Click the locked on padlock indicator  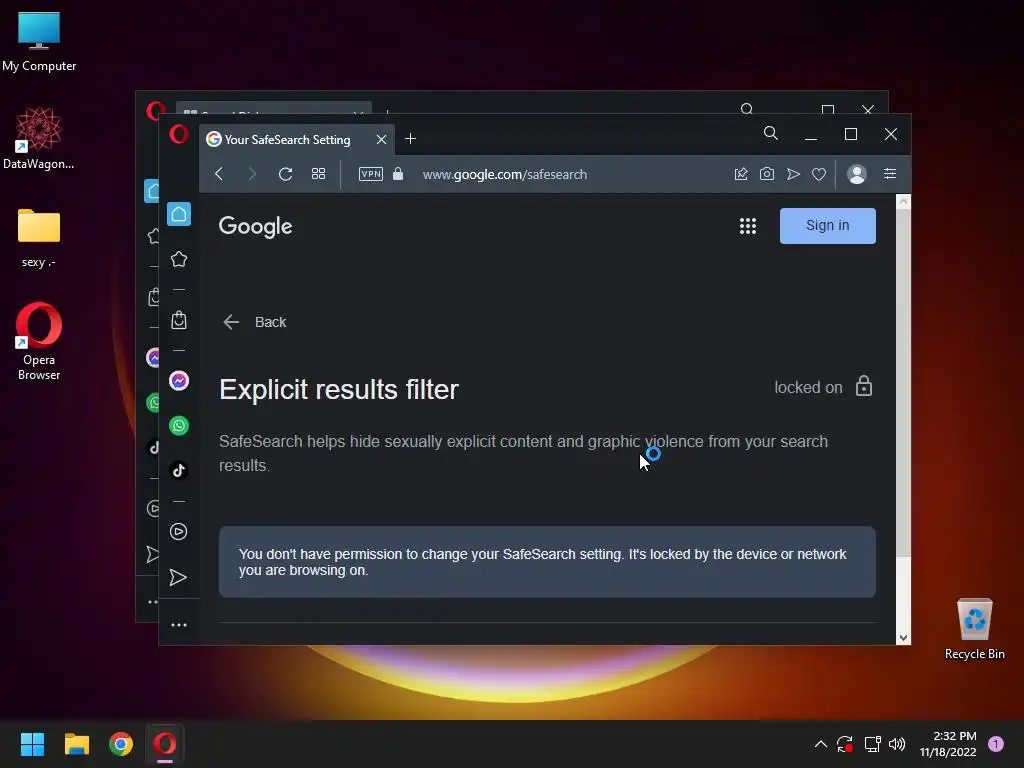tap(863, 387)
